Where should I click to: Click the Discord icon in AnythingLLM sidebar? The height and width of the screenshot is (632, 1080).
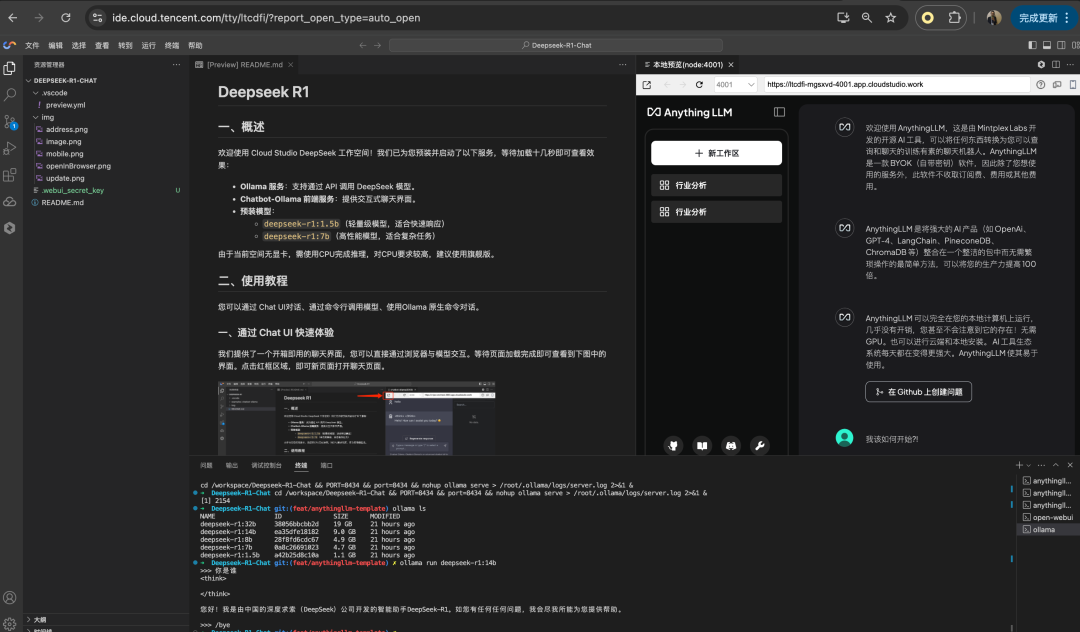(x=731, y=445)
